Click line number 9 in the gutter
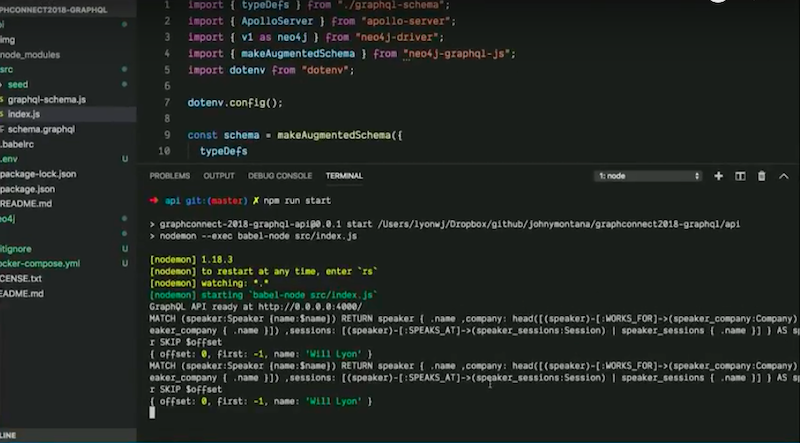 click(x=167, y=135)
